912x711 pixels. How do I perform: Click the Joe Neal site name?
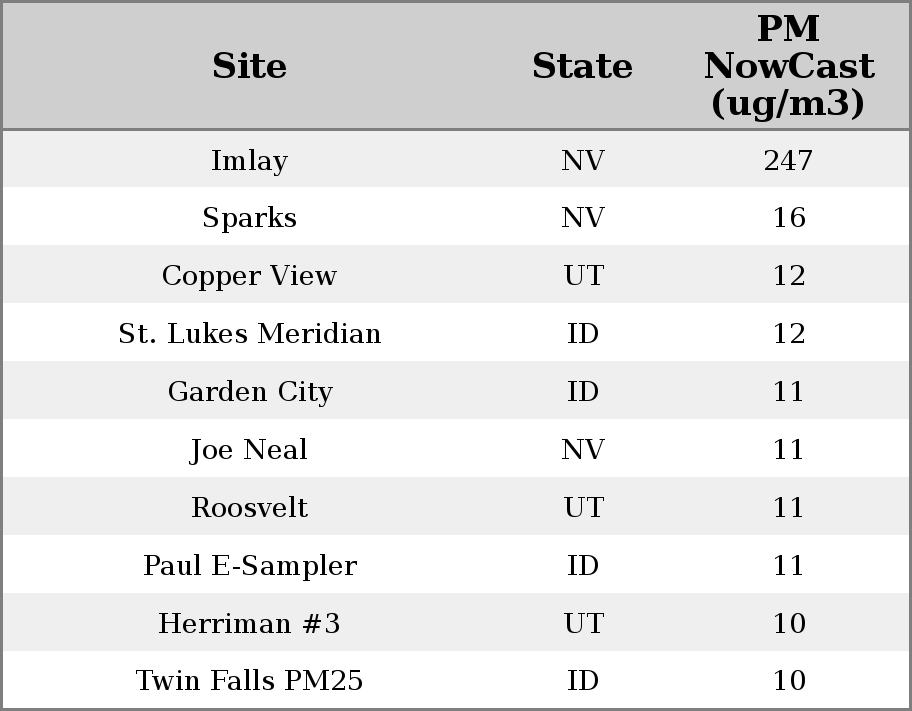click(x=249, y=450)
